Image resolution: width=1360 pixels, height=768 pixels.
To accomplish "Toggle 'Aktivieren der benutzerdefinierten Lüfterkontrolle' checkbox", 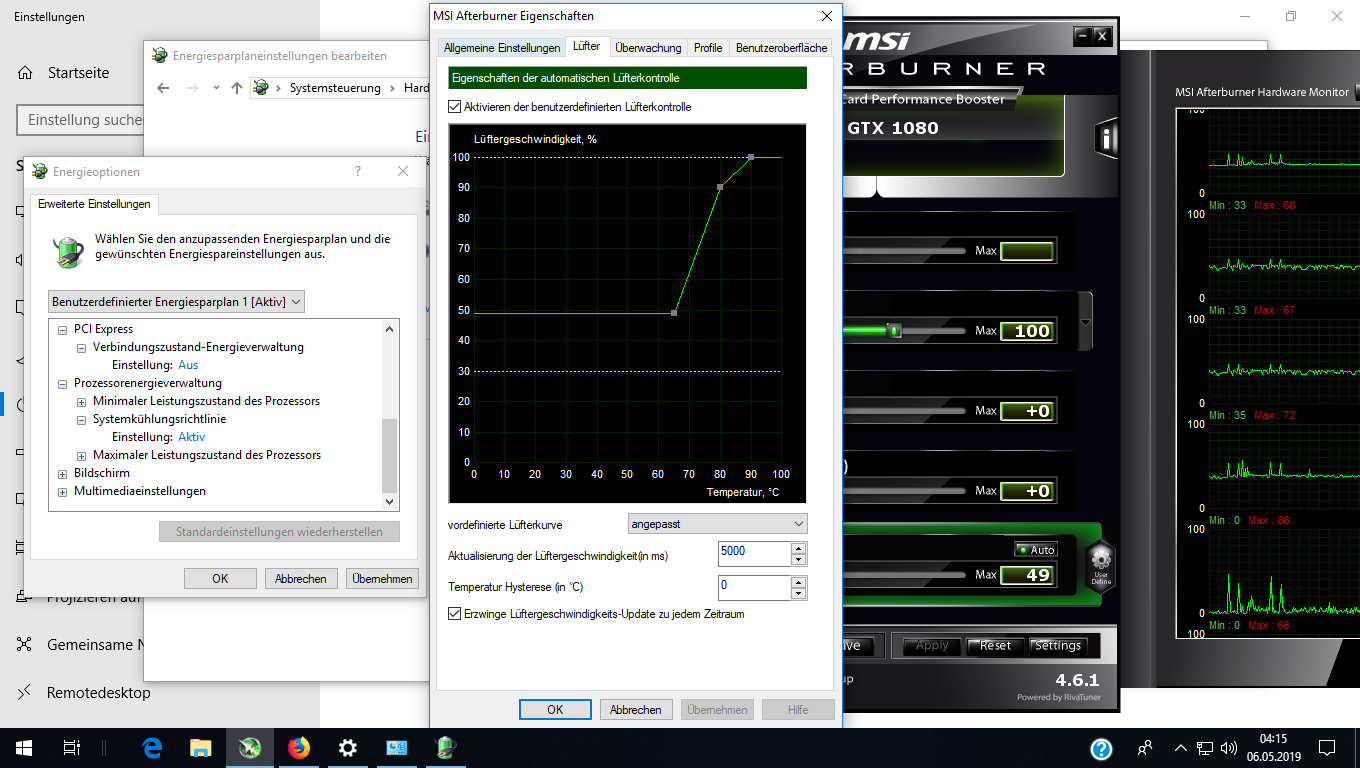I will pyautogui.click(x=455, y=107).
